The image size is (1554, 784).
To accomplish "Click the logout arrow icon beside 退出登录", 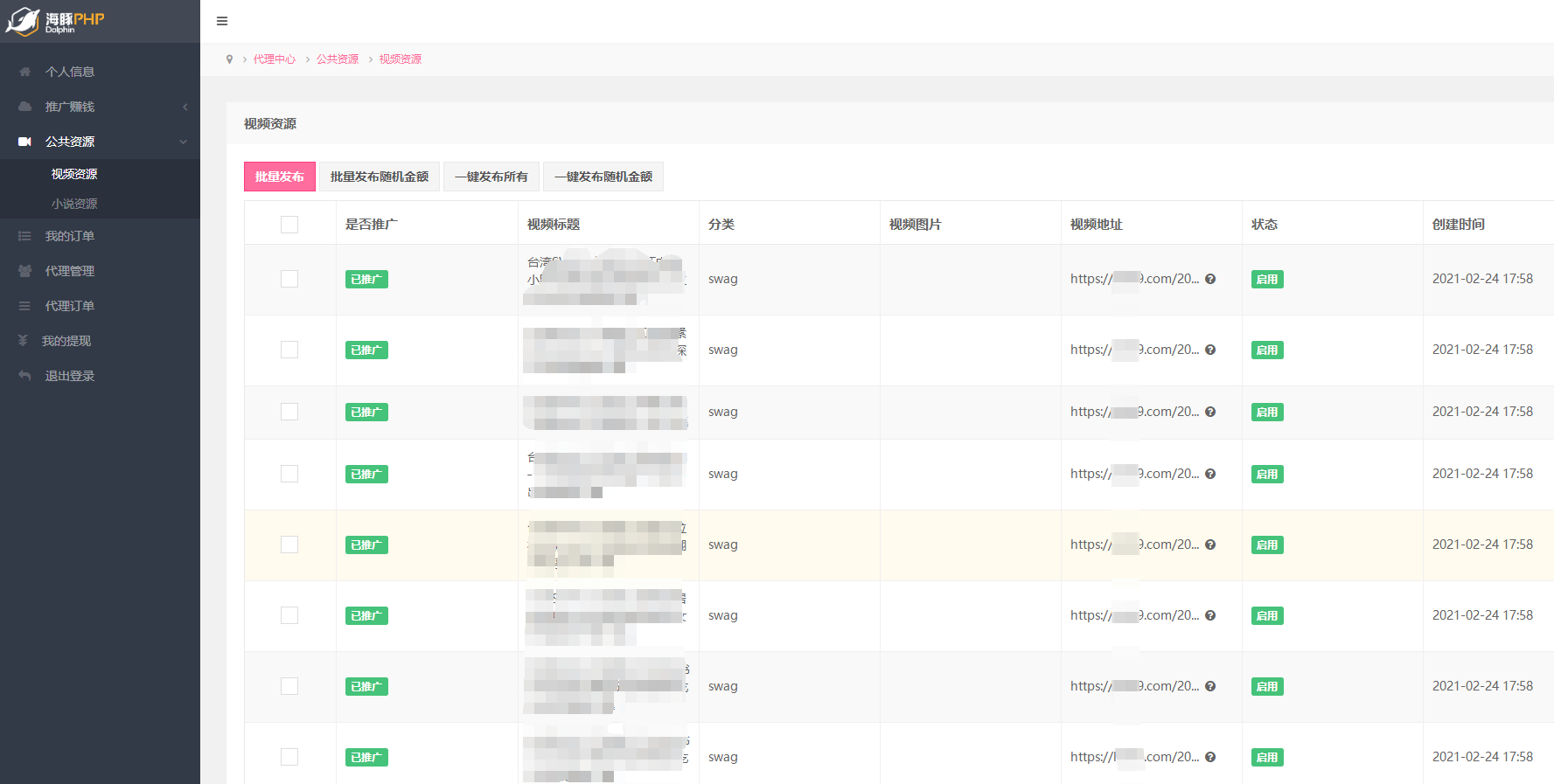I will click(24, 376).
